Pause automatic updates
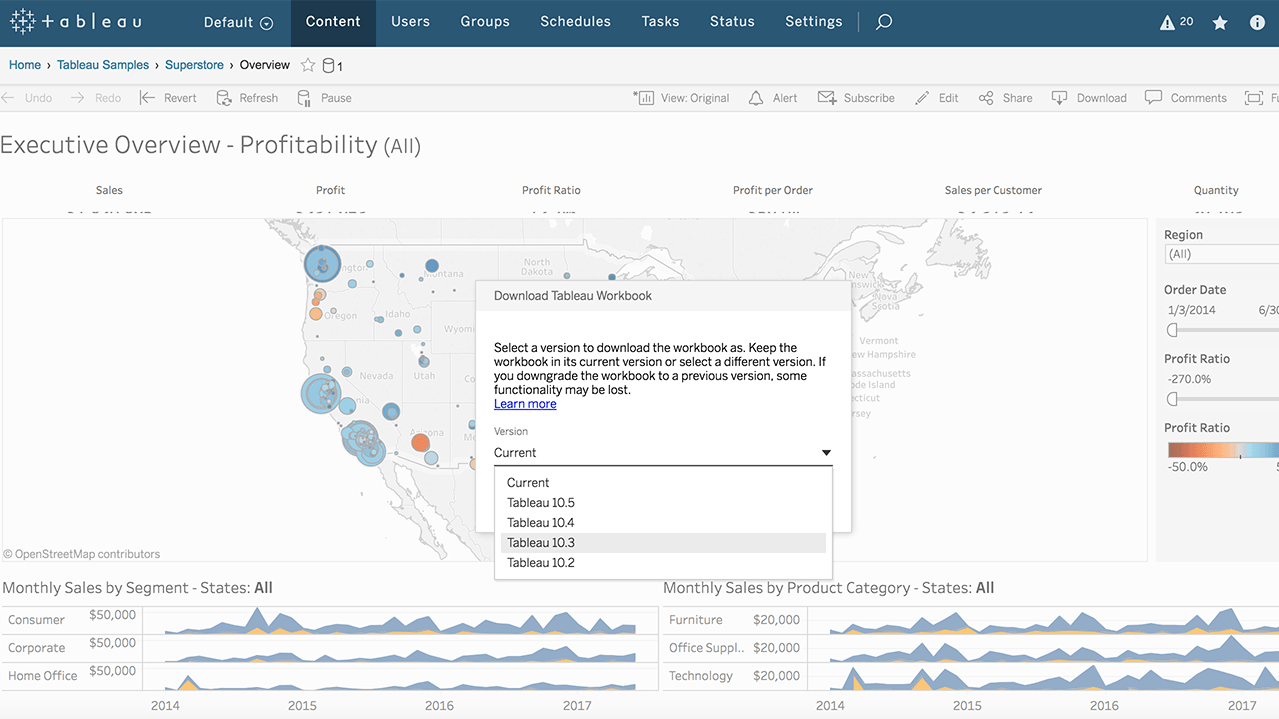1279x719 pixels. [x=324, y=98]
